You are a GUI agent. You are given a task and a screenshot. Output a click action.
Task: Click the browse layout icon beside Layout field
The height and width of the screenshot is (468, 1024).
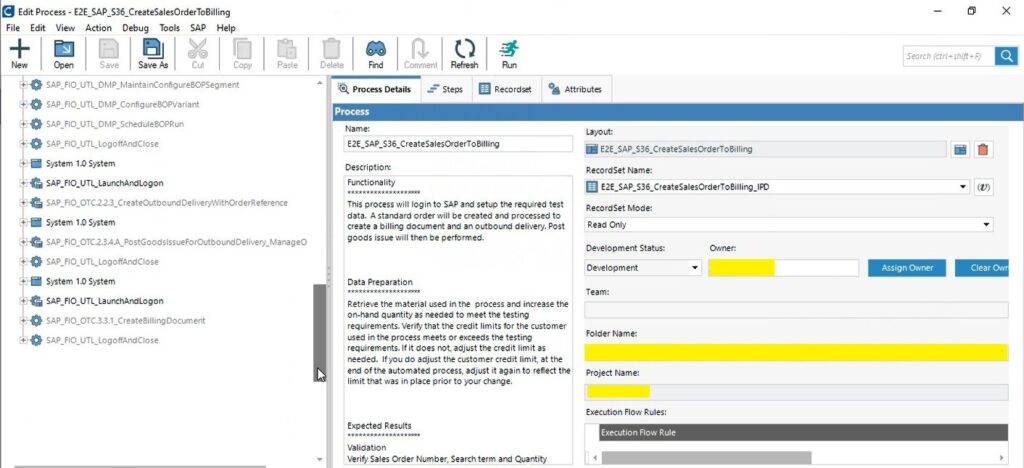[x=959, y=149]
